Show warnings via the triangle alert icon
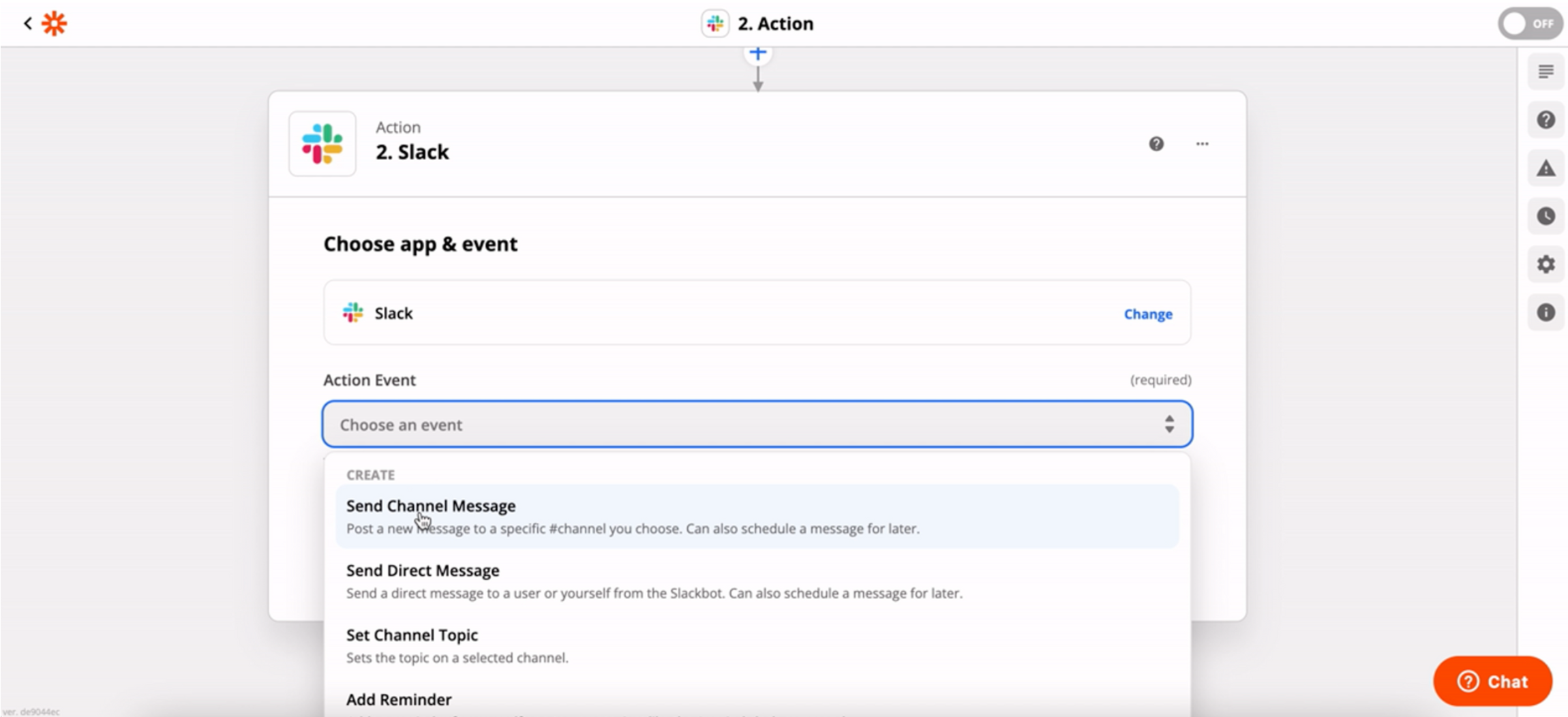The width and height of the screenshot is (1568, 717). click(1546, 168)
